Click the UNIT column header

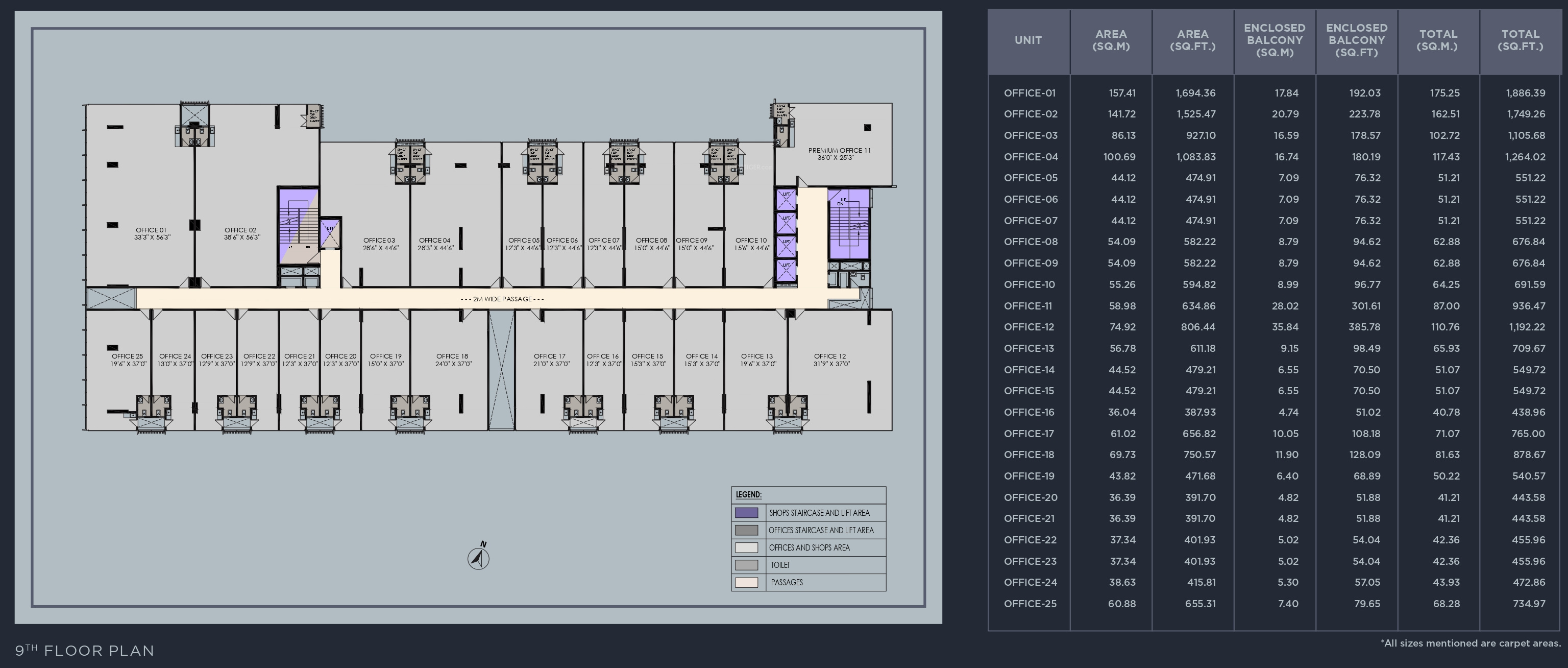click(x=1028, y=40)
